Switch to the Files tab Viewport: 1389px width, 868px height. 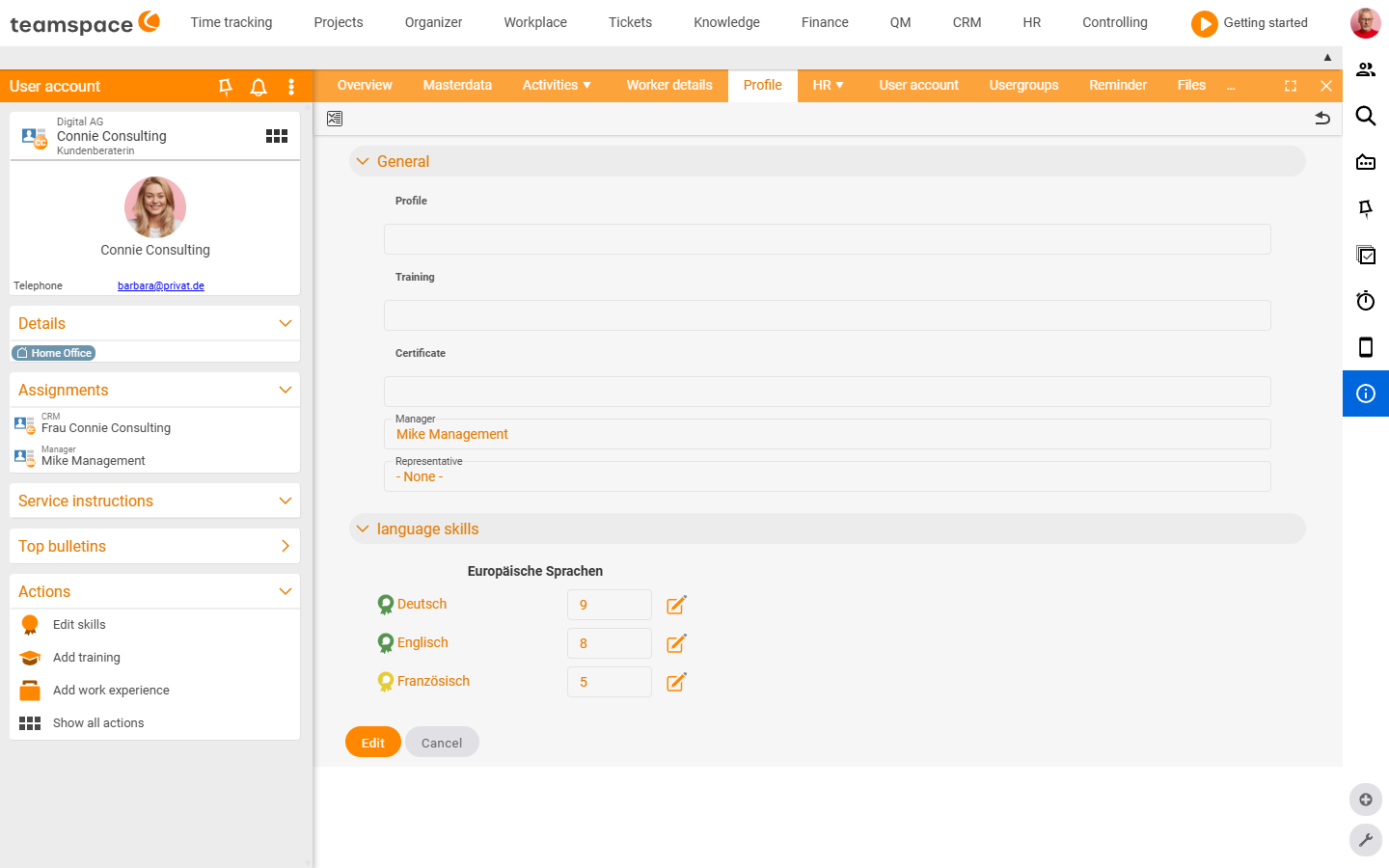[1191, 85]
